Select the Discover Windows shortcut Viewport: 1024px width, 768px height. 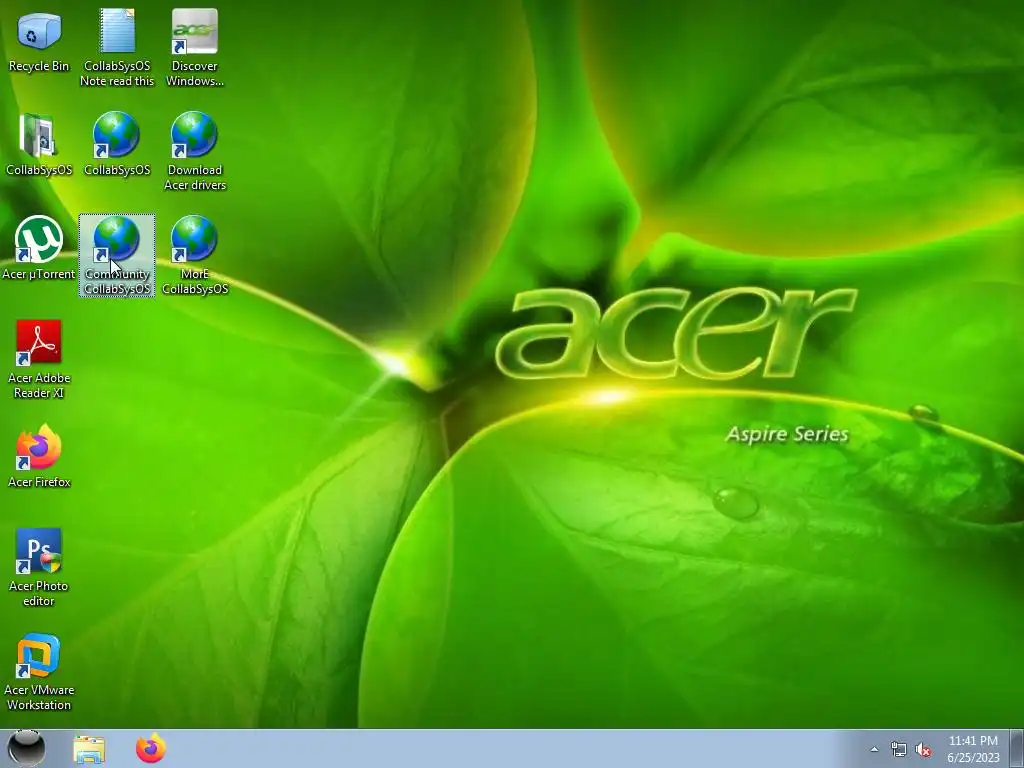[x=195, y=48]
